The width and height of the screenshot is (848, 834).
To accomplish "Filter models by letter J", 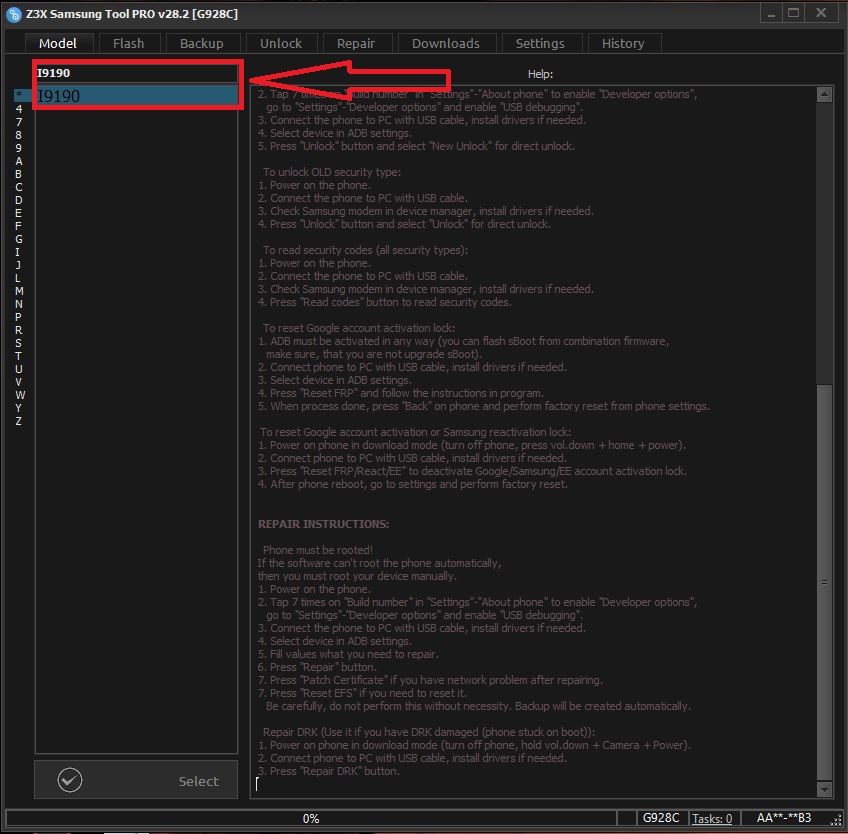I will click(18, 264).
